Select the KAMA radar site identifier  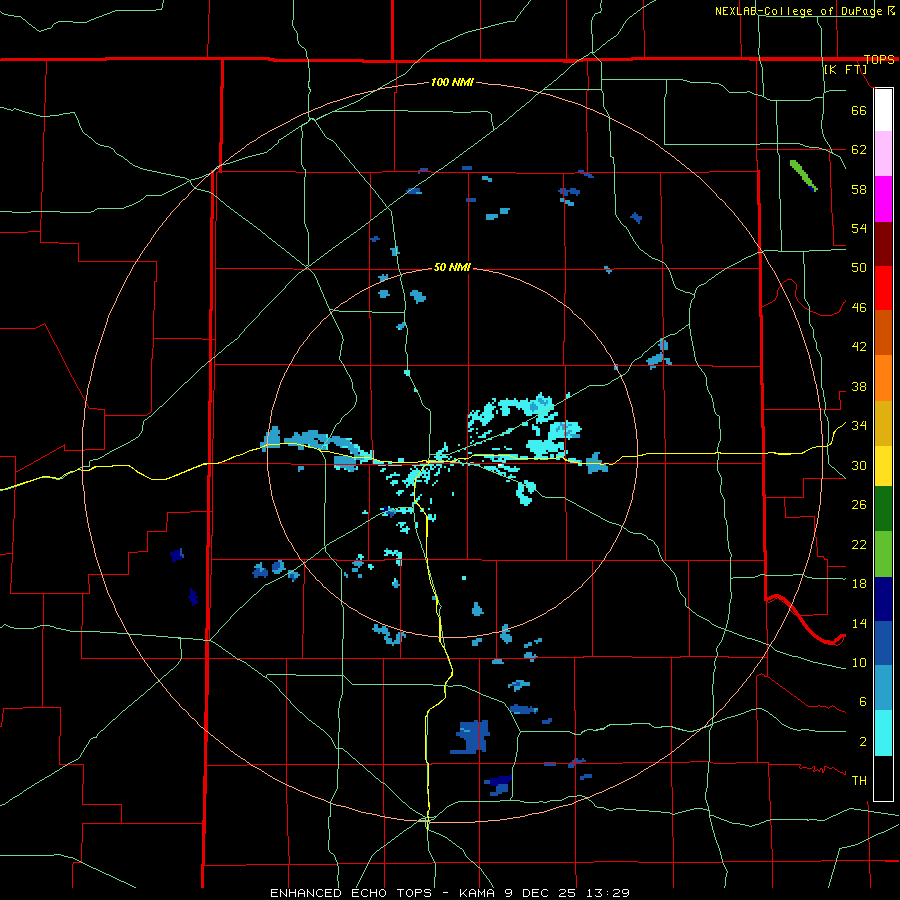tap(476, 893)
